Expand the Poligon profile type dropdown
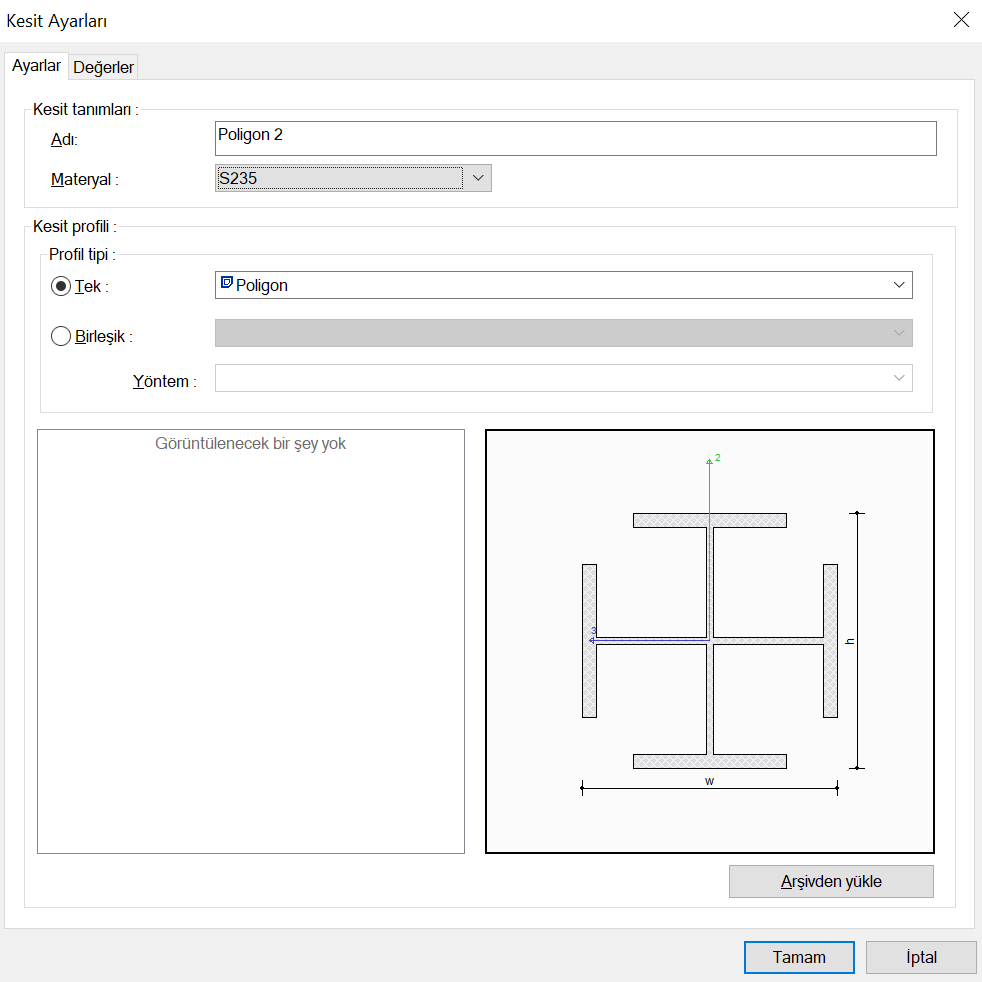This screenshot has height=982, width=982. (897, 285)
